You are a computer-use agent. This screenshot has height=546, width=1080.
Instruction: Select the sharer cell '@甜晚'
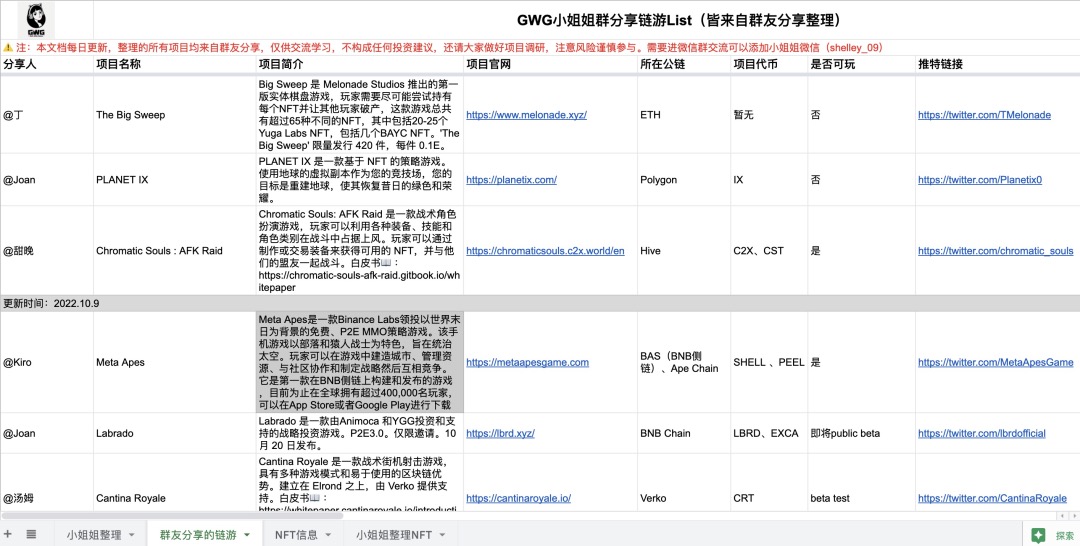[47, 251]
